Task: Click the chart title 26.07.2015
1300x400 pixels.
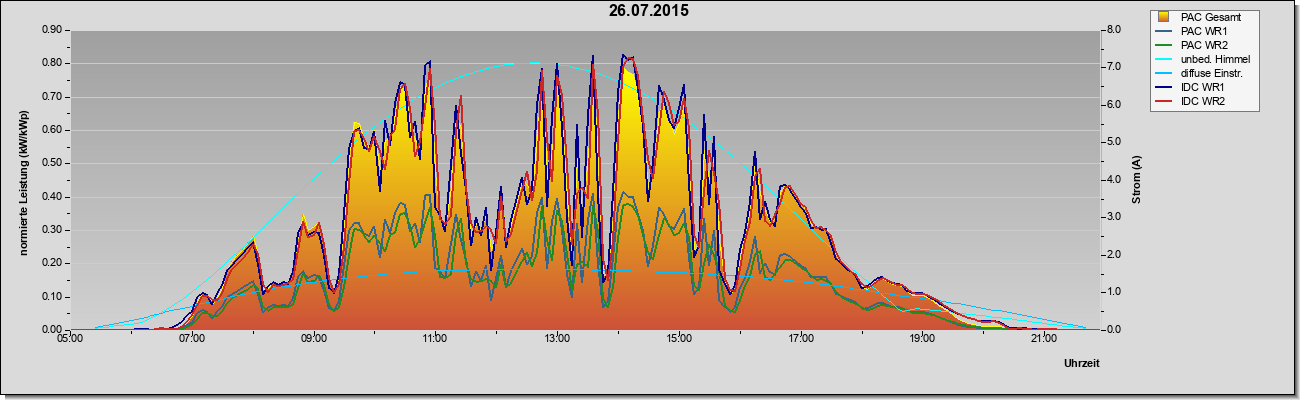Action: click(x=649, y=12)
